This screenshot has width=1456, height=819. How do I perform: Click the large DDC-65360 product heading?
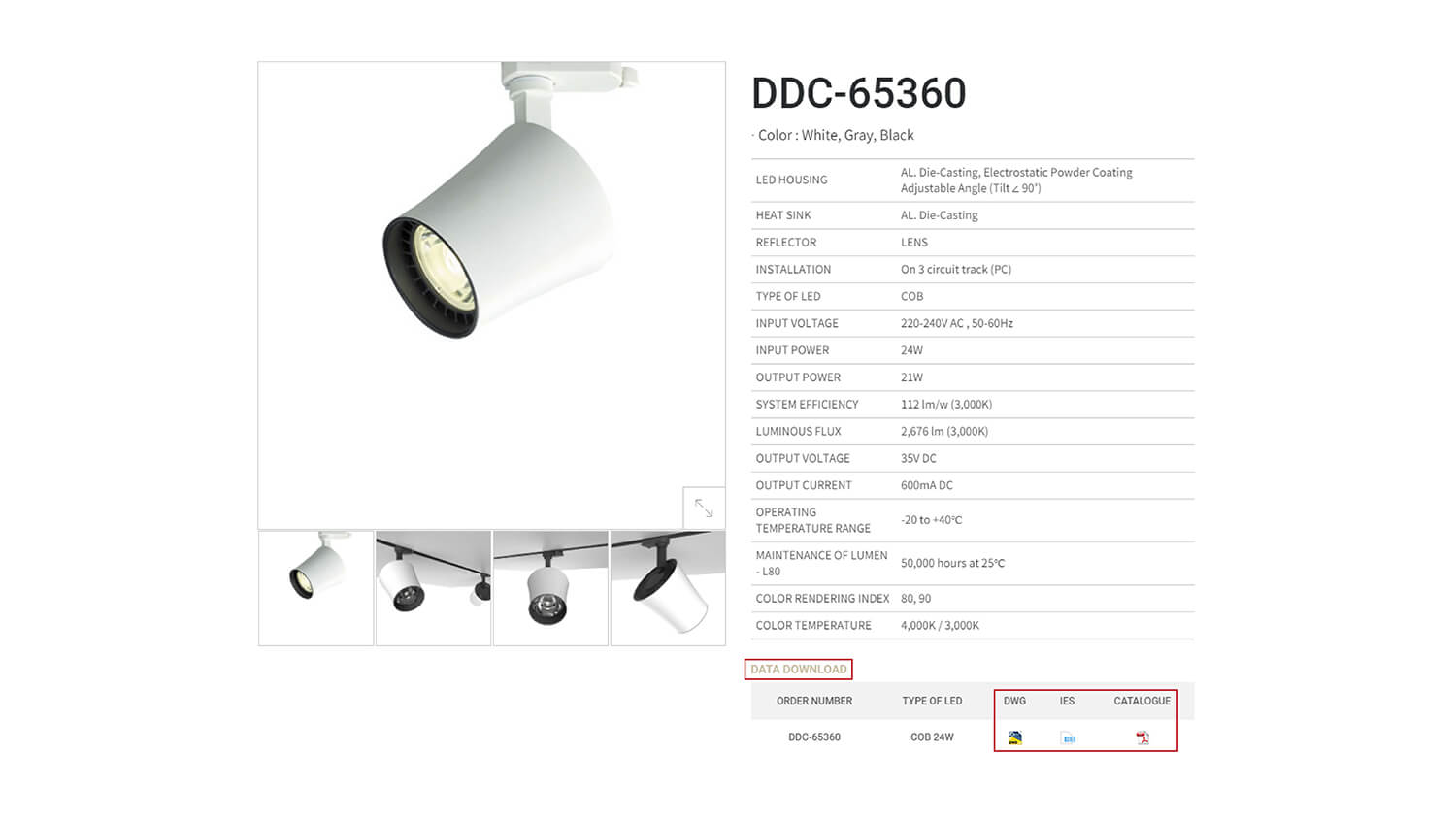[859, 93]
